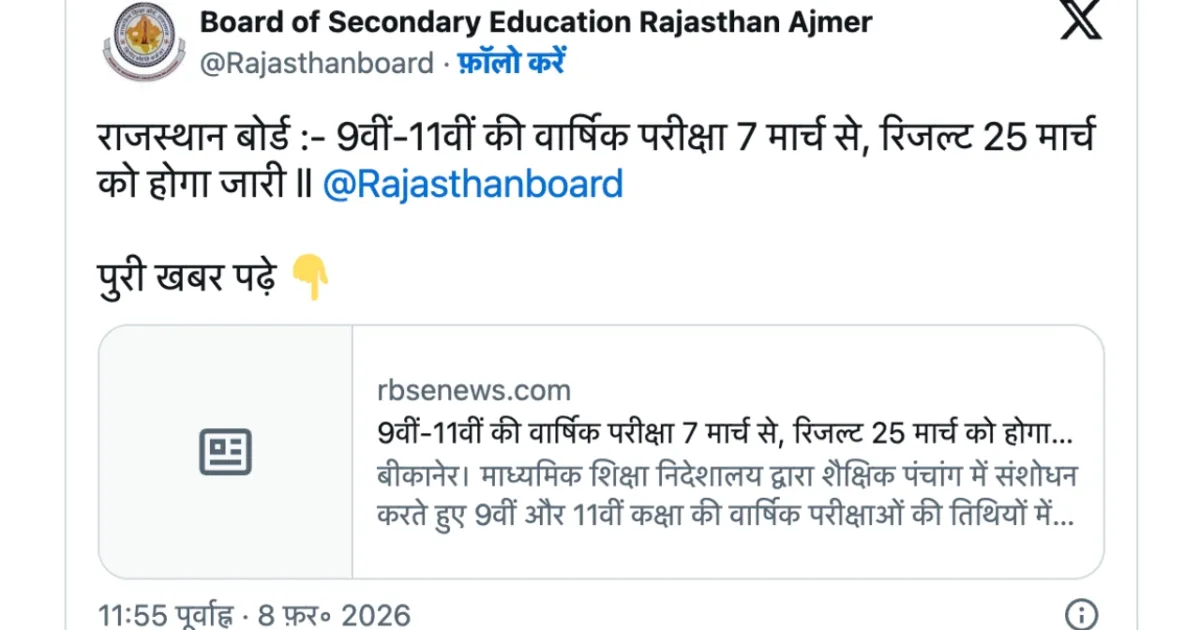This screenshot has width=1200, height=630.
Task: Click the card description line करते हुए 9वीं और 11वीं
Action: click(x=724, y=517)
